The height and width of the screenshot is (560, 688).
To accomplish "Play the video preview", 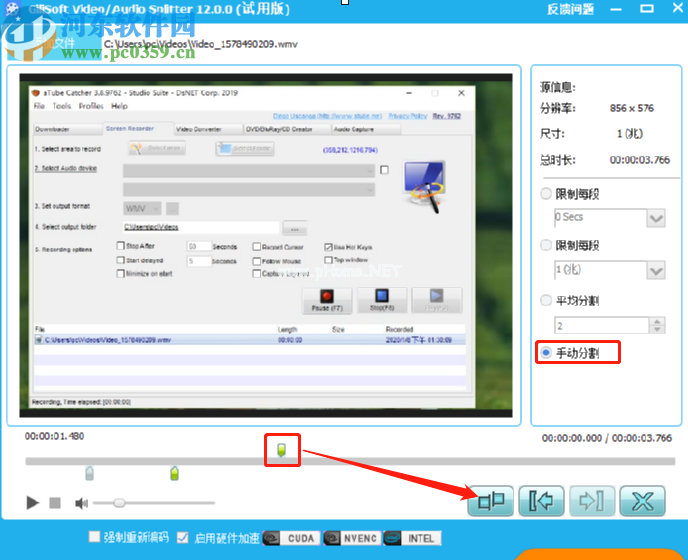I will 32,503.
